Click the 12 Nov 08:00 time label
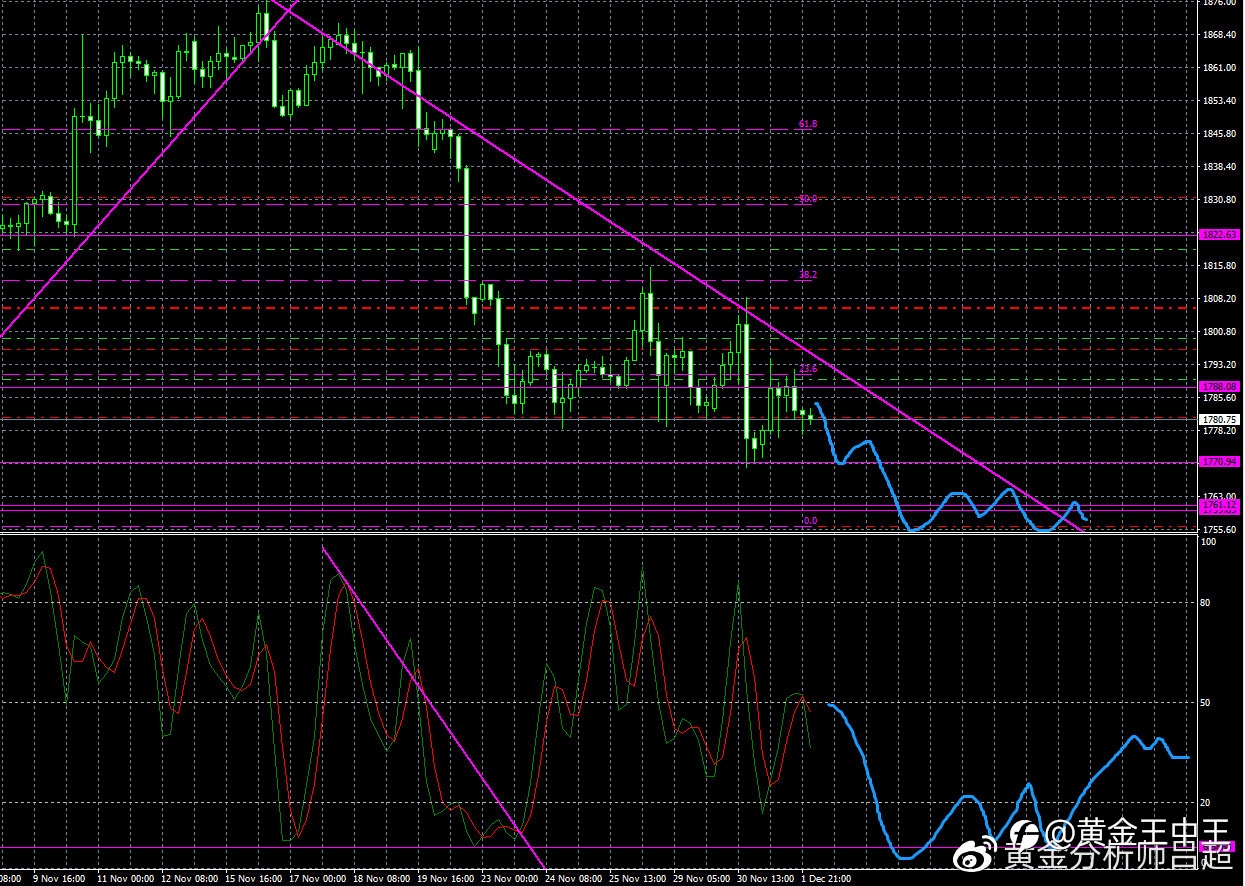 point(190,879)
